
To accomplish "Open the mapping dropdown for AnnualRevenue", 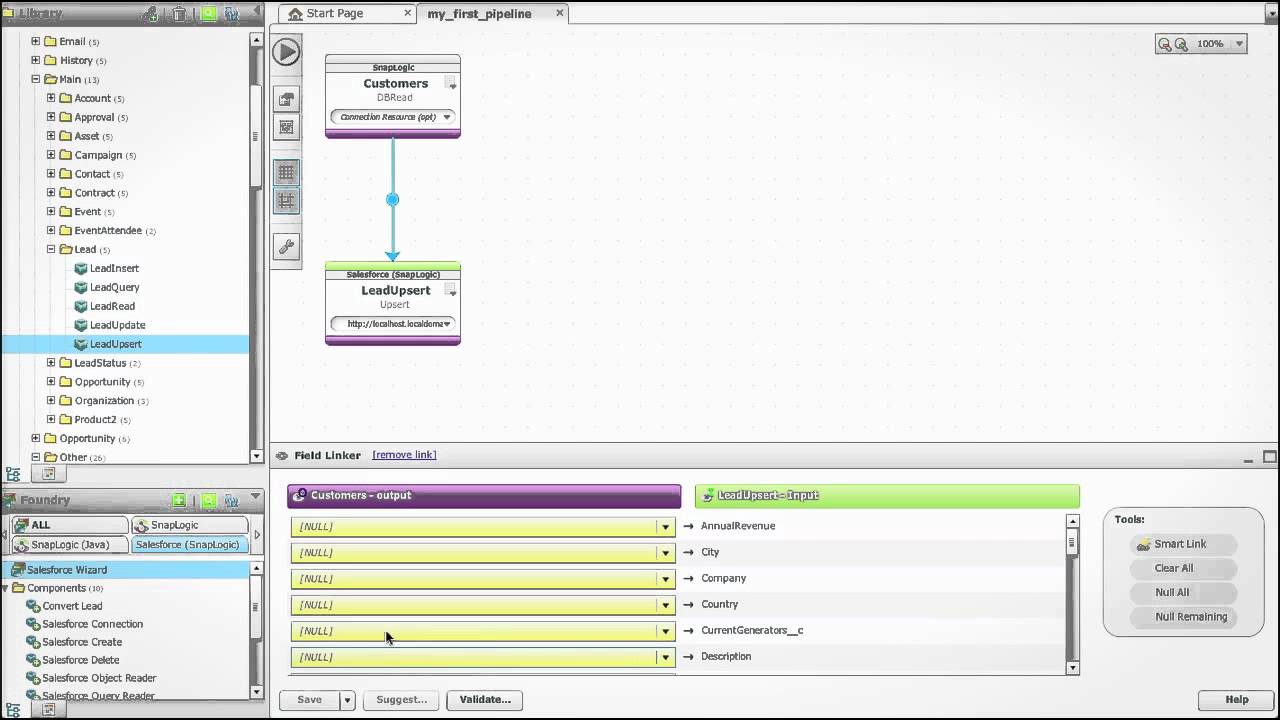I will point(665,526).
